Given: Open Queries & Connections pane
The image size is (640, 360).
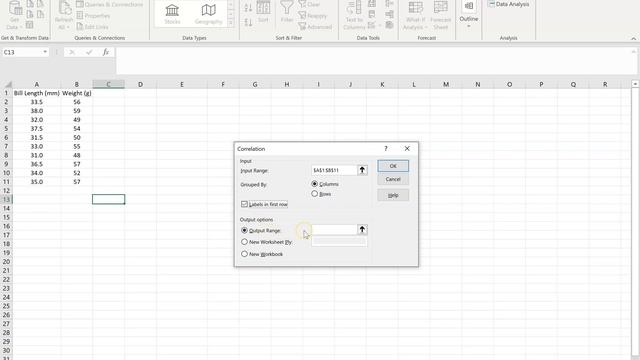Looking at the screenshot, I should pyautogui.click(x=109, y=4).
